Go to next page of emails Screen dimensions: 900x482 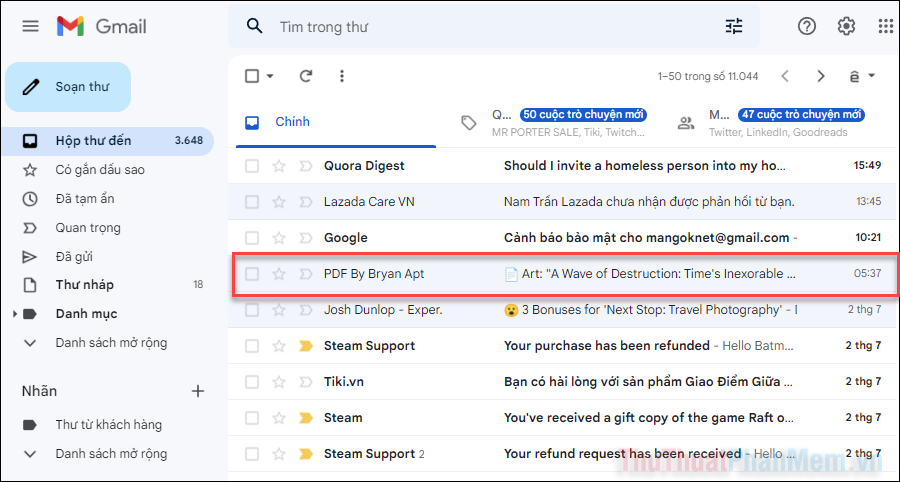tap(821, 76)
